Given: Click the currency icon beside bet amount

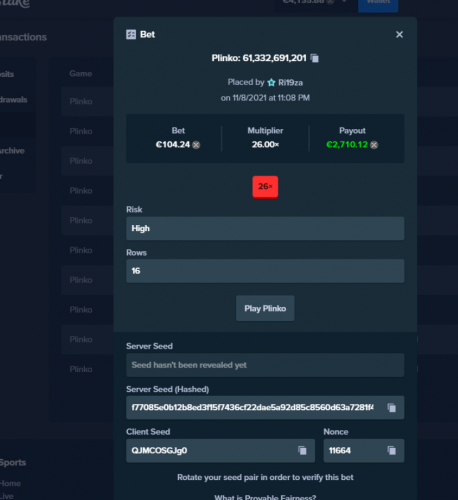Looking at the screenshot, I should point(196,145).
